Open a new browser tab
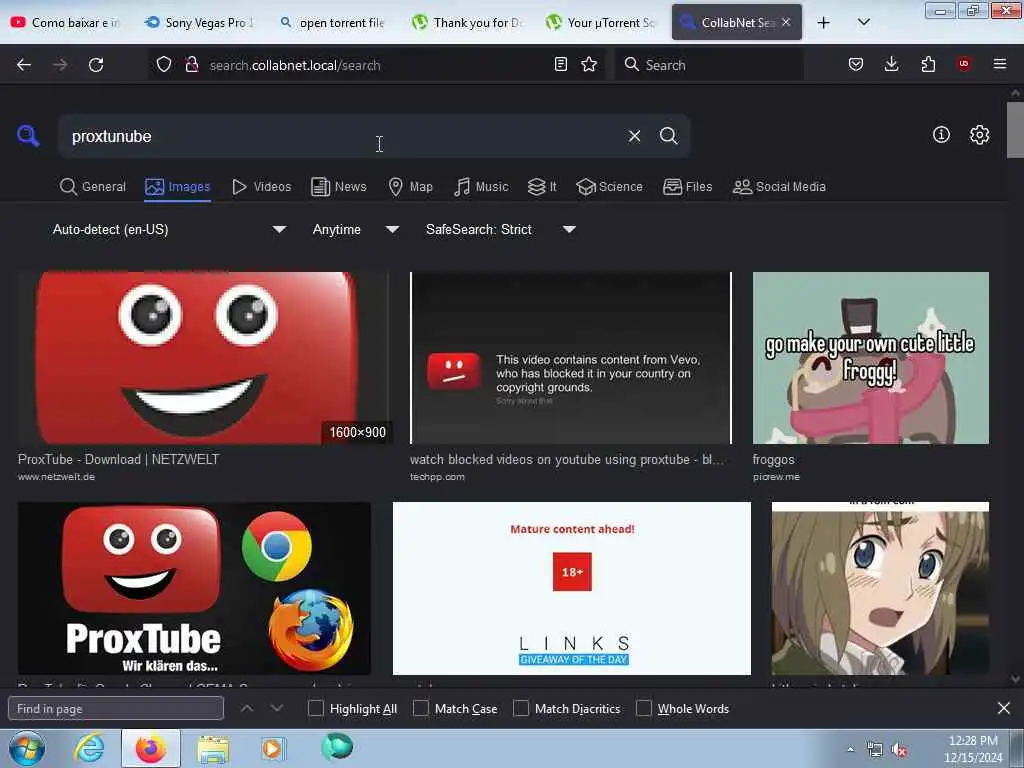 pos(824,23)
